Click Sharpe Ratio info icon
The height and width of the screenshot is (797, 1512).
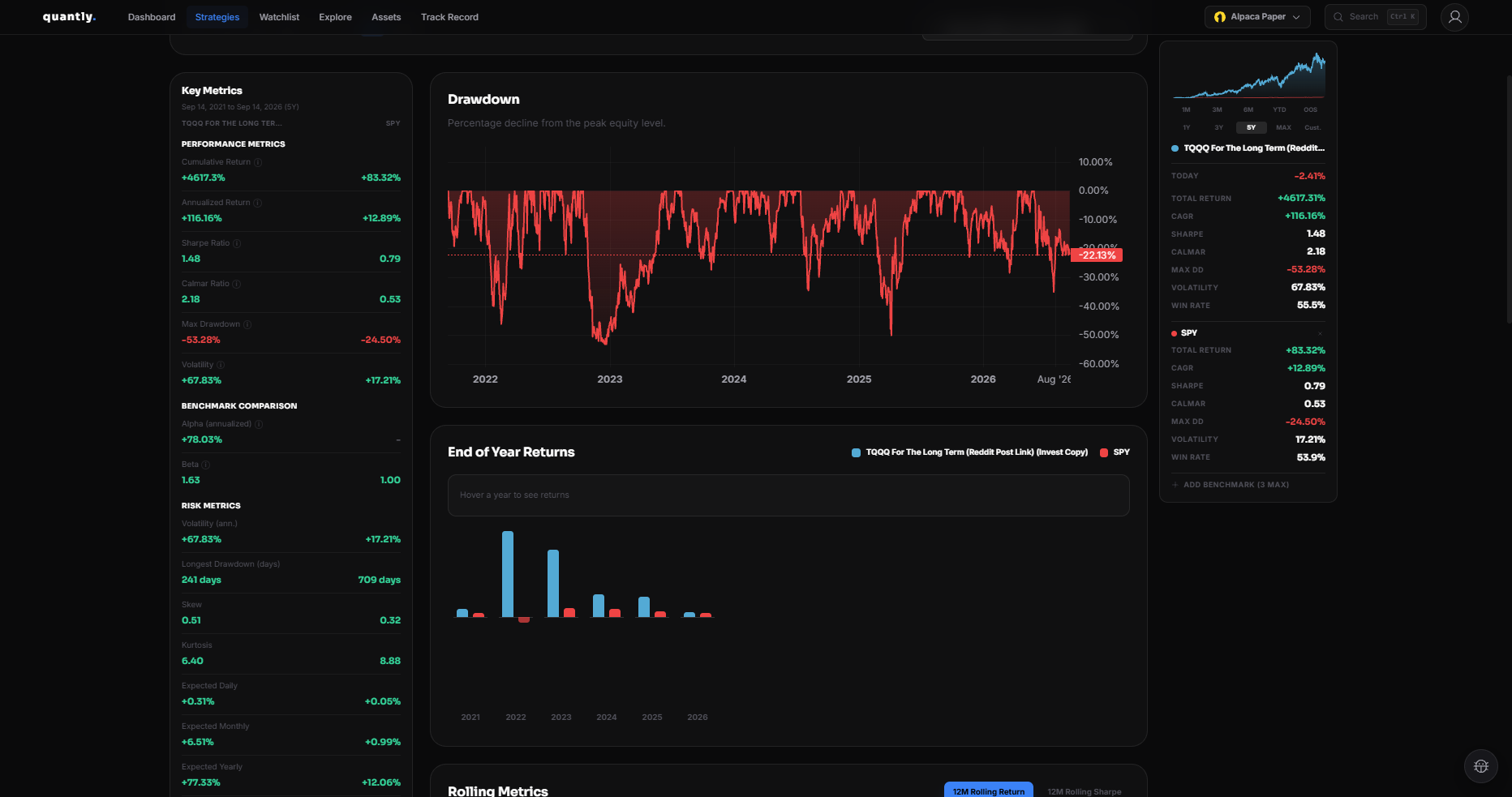[237, 243]
